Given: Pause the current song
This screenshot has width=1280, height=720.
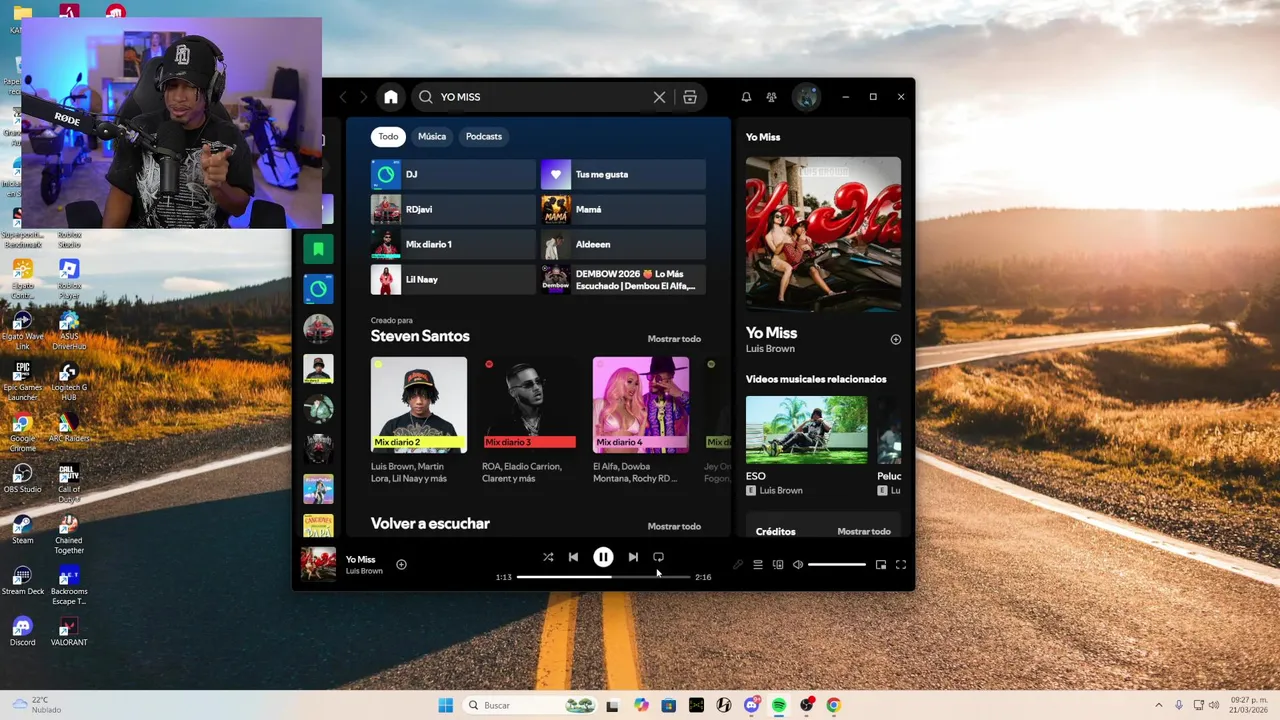Looking at the screenshot, I should coord(603,557).
